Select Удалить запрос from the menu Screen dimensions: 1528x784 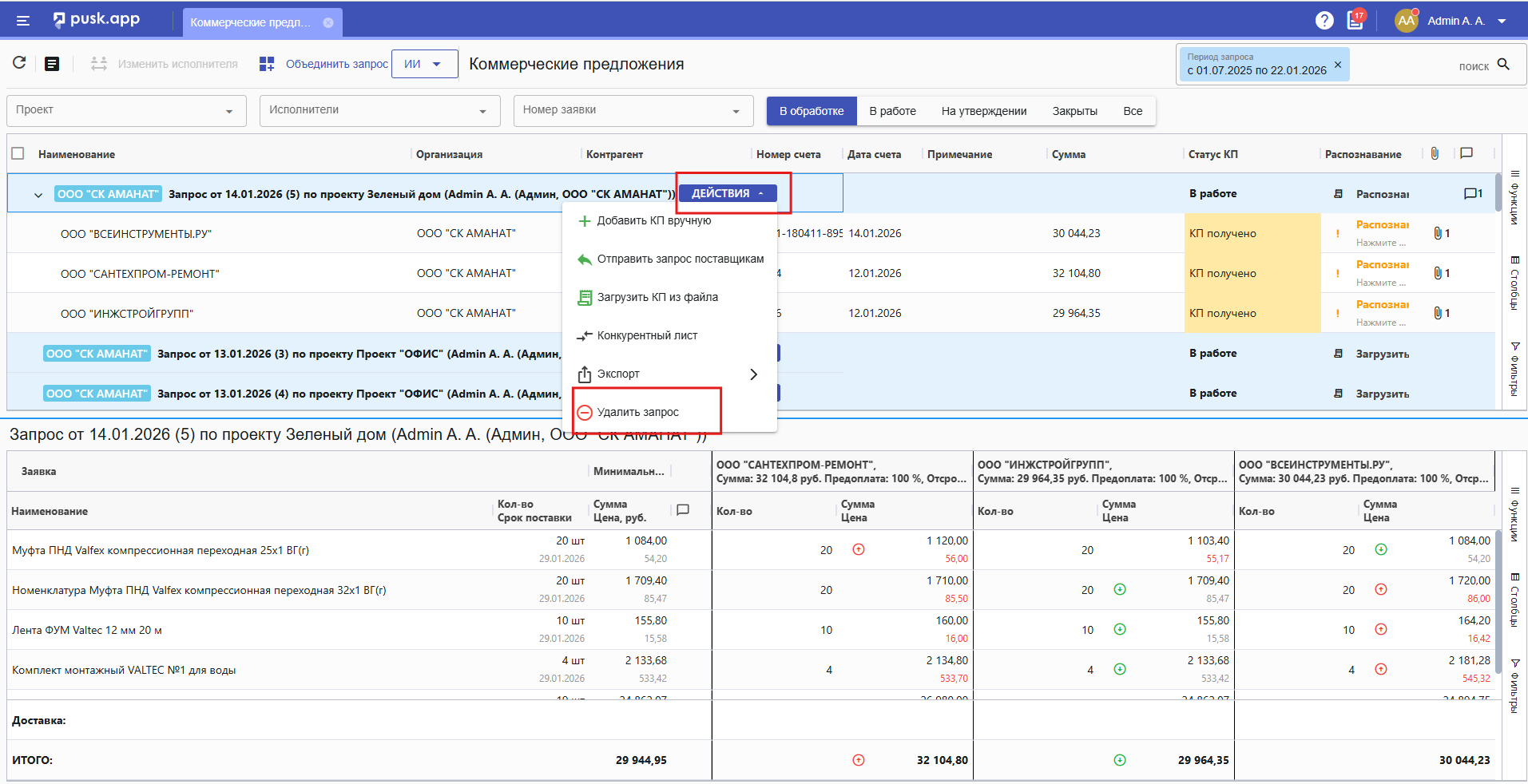click(x=637, y=412)
